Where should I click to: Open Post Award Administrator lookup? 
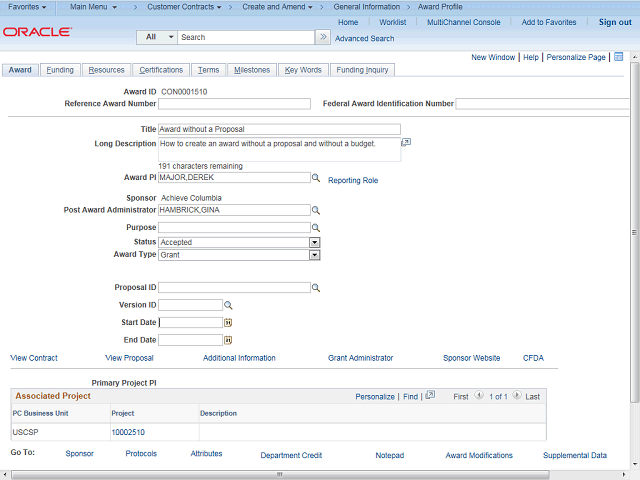coord(315,211)
